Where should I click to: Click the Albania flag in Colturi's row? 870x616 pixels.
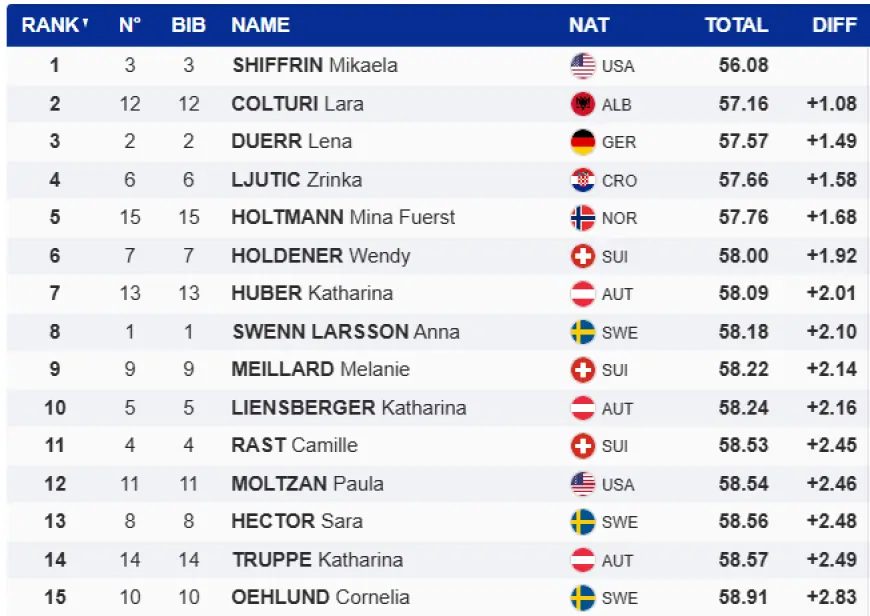tap(582, 104)
